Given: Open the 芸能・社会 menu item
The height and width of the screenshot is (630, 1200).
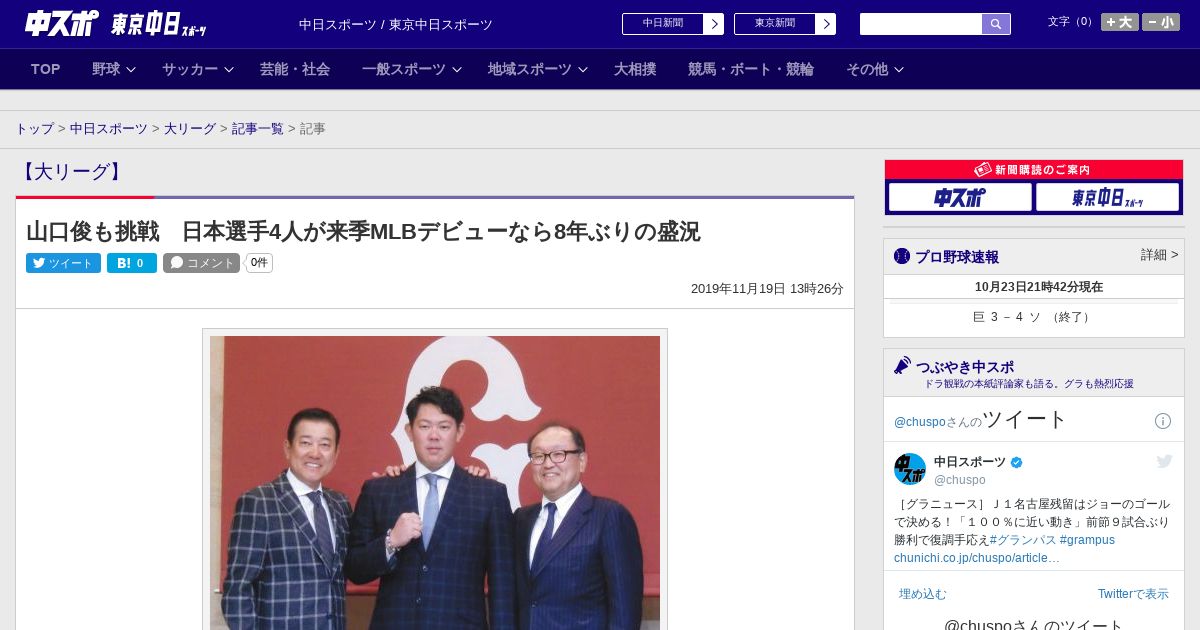Looking at the screenshot, I should 295,69.
